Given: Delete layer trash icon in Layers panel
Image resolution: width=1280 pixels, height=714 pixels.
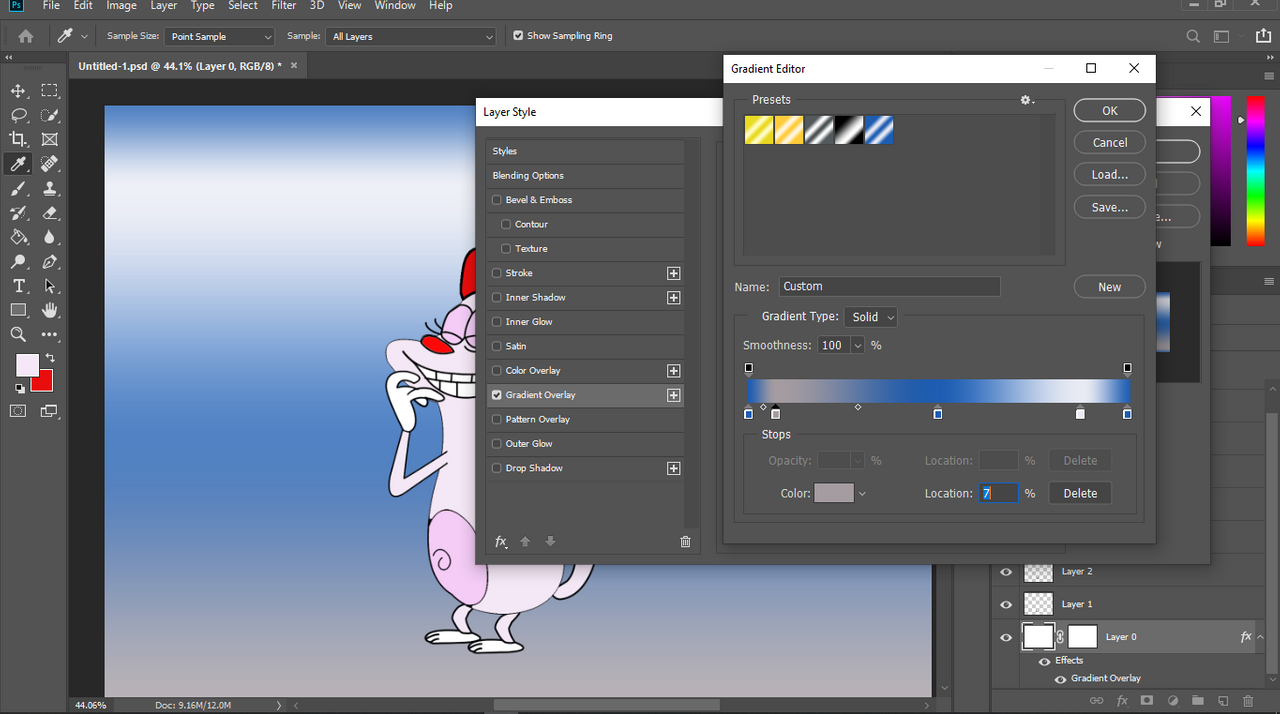Looking at the screenshot, I should click(1247, 701).
